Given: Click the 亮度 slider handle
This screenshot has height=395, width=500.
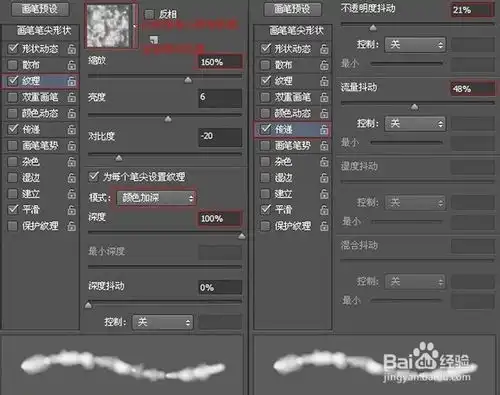Looking at the screenshot, I should point(168,119).
